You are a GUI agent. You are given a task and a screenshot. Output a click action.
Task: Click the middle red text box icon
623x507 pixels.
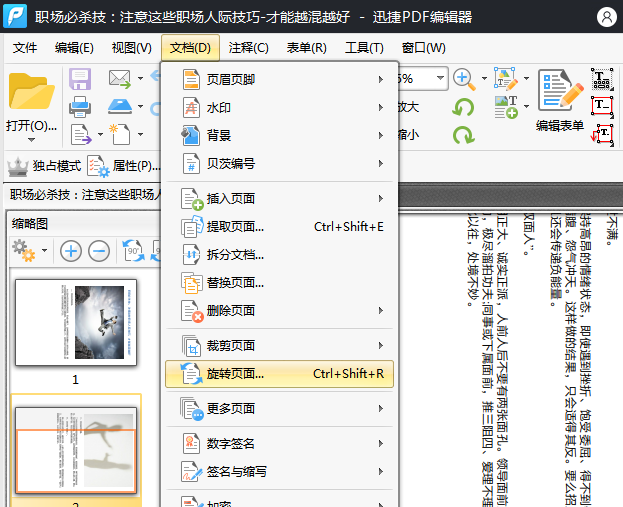click(602, 106)
